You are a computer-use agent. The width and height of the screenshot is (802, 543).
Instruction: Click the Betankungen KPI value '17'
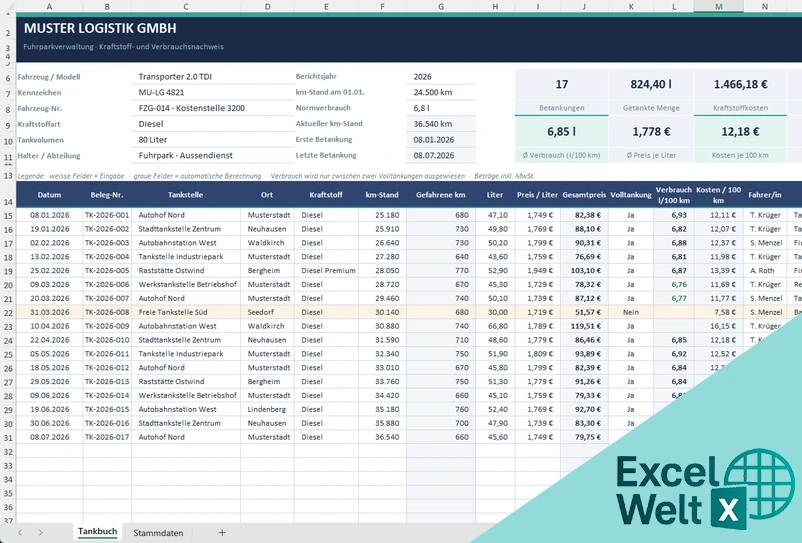click(x=562, y=84)
